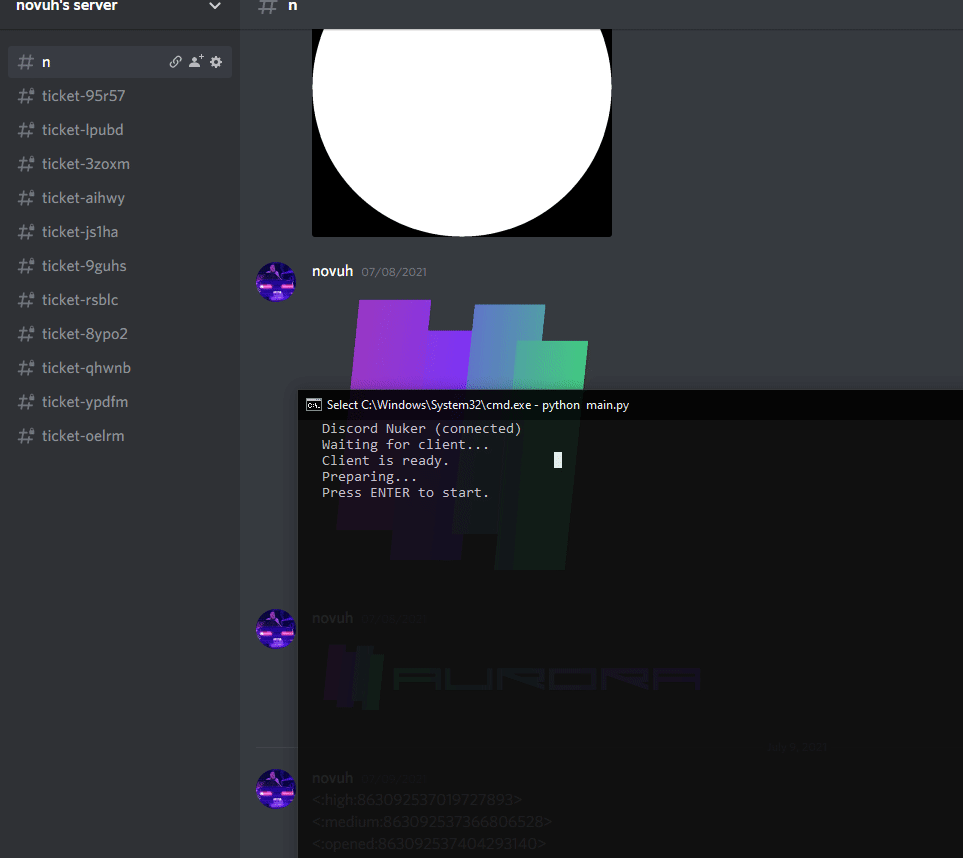Click the avatar next to the bottom message
963x858 pixels.
point(276,789)
